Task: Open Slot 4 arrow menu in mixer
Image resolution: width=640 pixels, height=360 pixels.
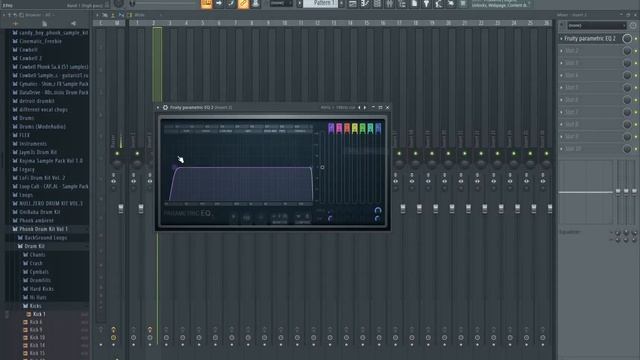Action: coord(562,75)
